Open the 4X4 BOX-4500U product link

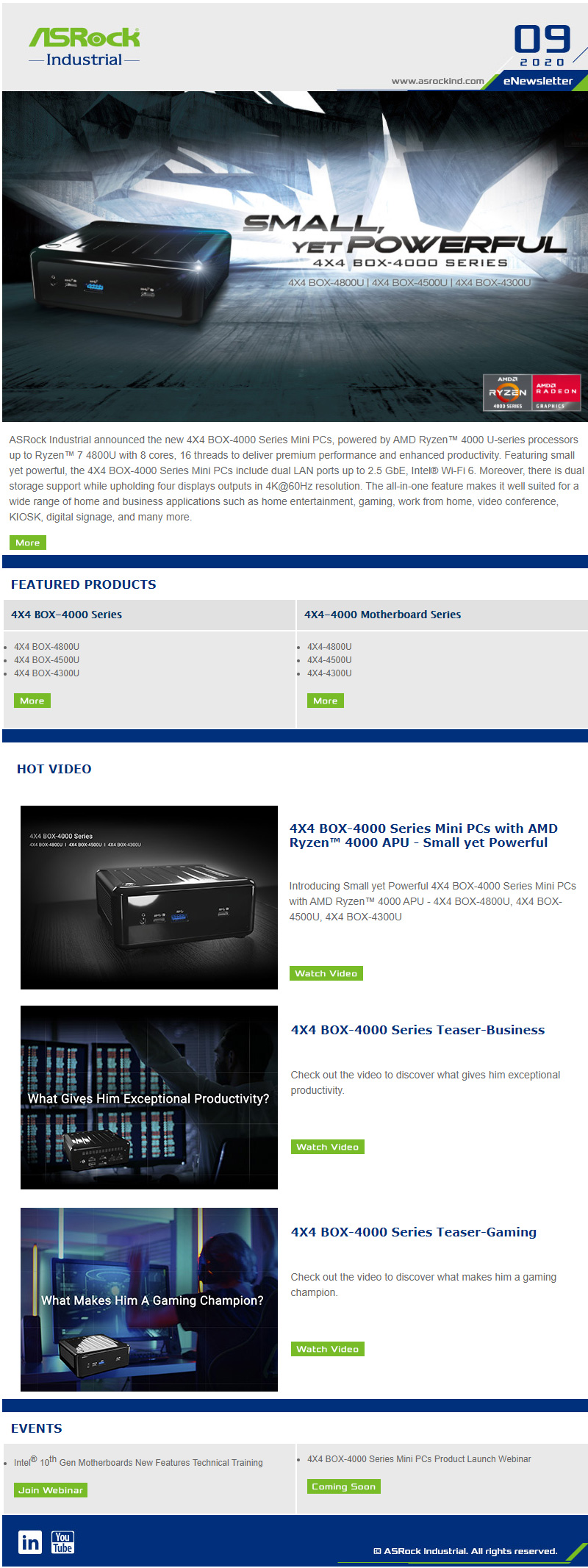click(x=46, y=660)
